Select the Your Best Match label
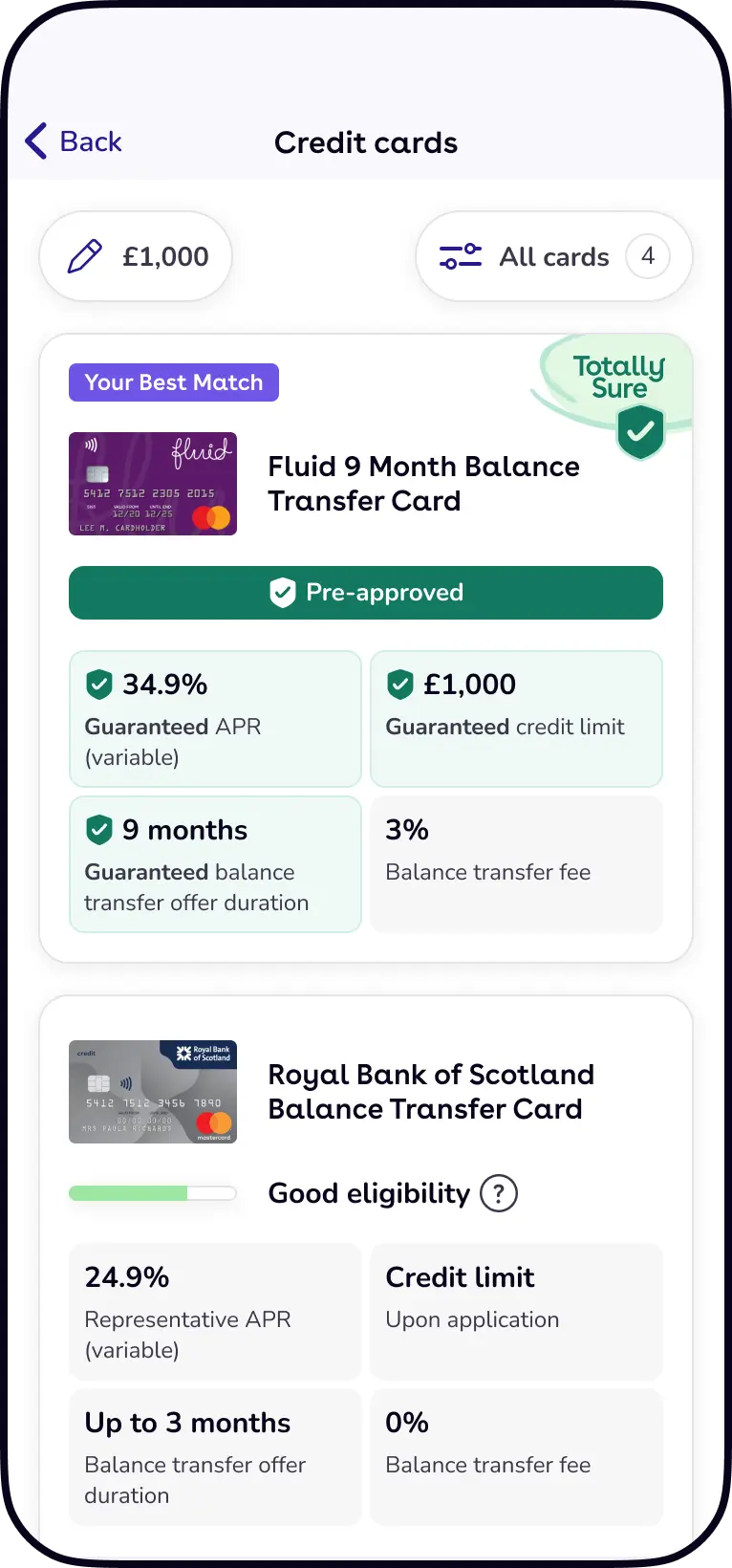This screenshot has height=1568, width=732. (x=174, y=382)
